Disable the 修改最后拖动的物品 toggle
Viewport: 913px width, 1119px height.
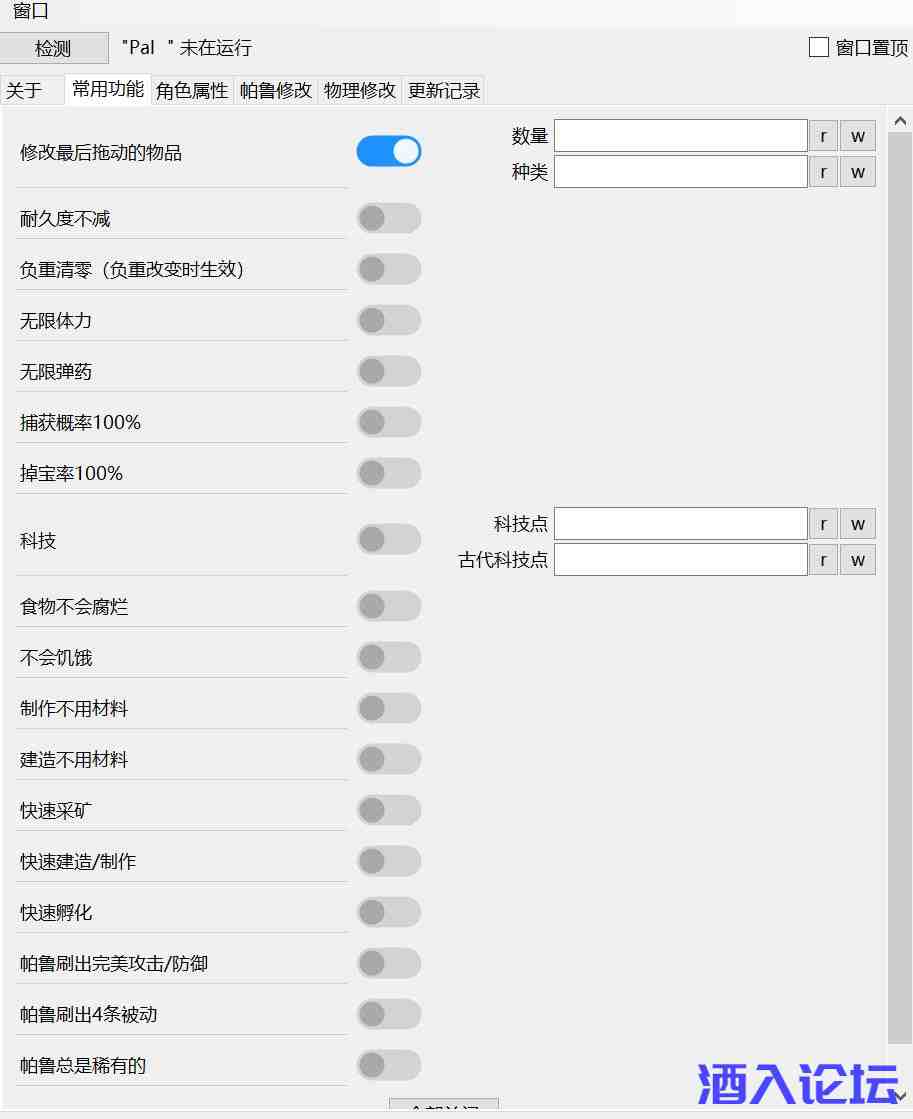coord(389,152)
